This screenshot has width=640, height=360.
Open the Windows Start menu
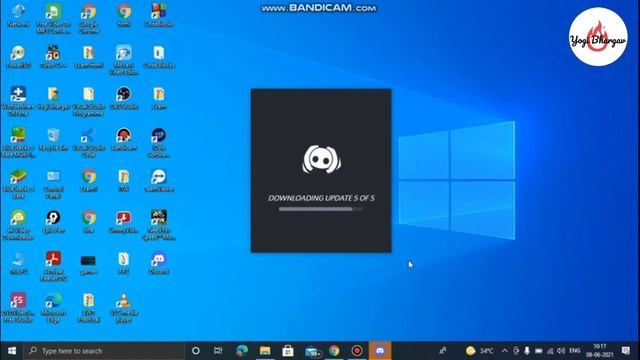click(12, 351)
